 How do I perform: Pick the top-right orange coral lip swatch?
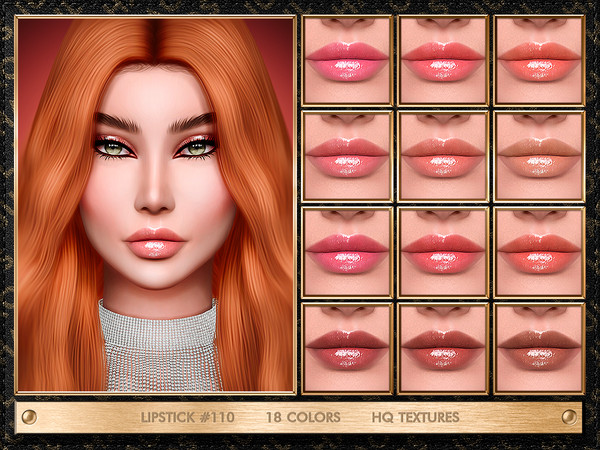539,60
